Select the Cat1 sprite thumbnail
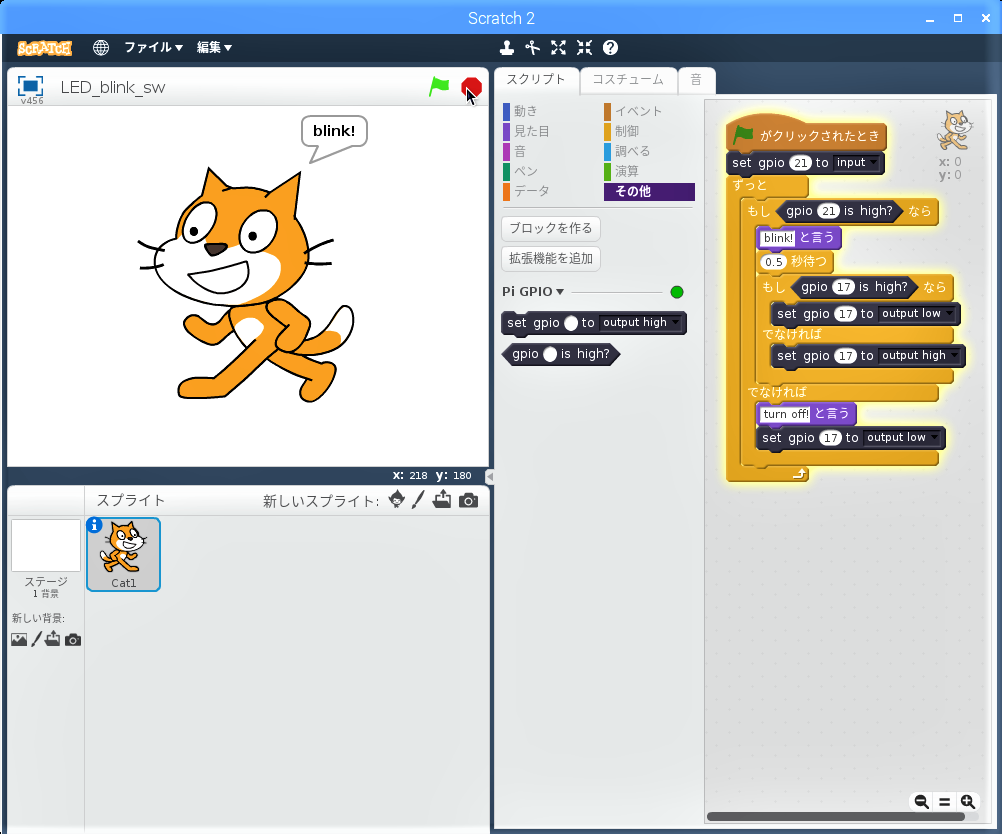 pyautogui.click(x=123, y=555)
